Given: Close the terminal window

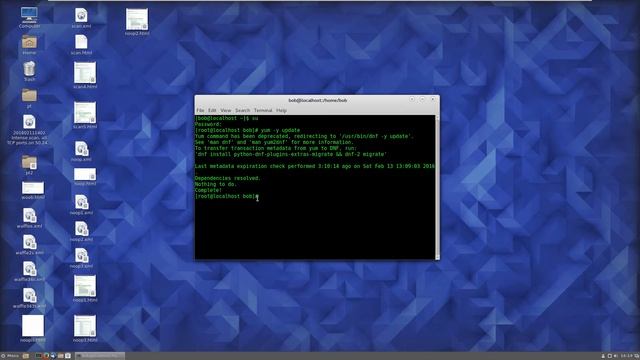Looking at the screenshot, I should (433, 100).
